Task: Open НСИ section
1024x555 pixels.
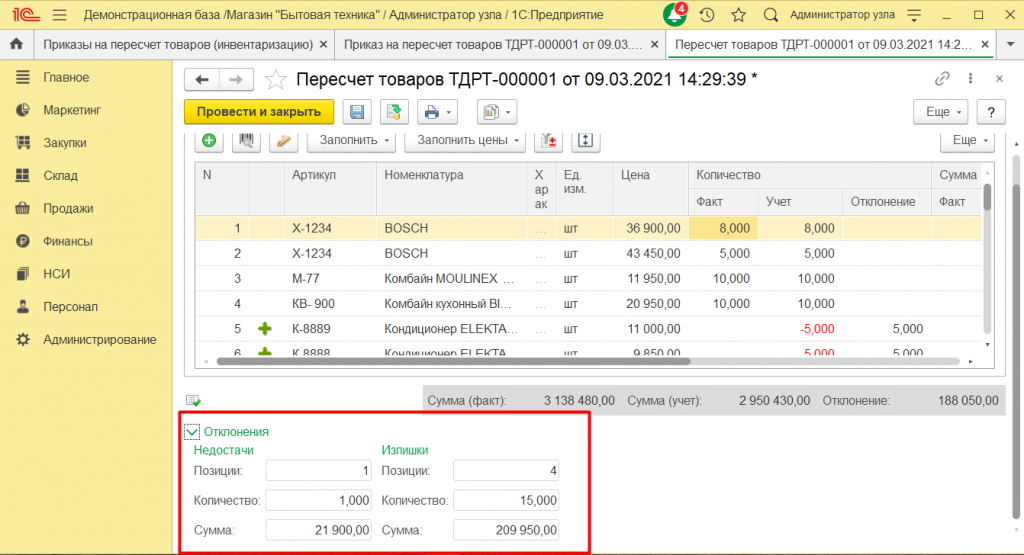Action: (x=56, y=274)
